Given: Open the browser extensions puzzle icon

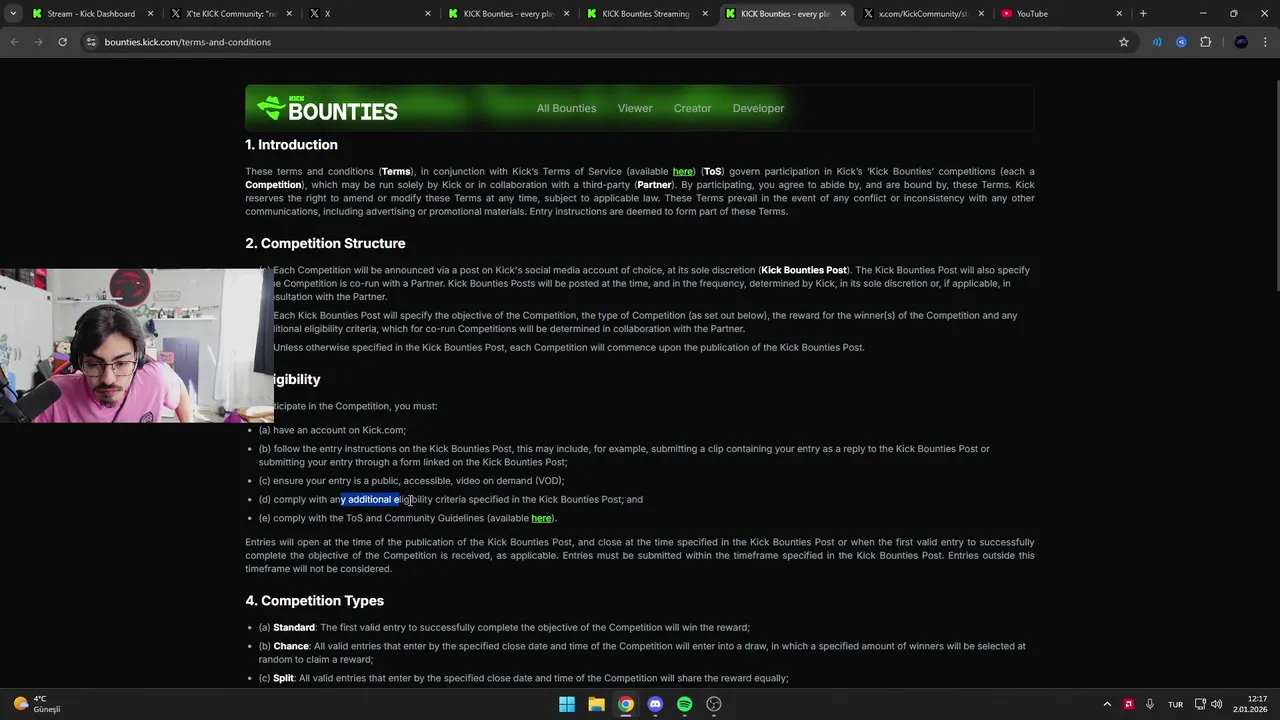Looking at the screenshot, I should tap(1205, 42).
